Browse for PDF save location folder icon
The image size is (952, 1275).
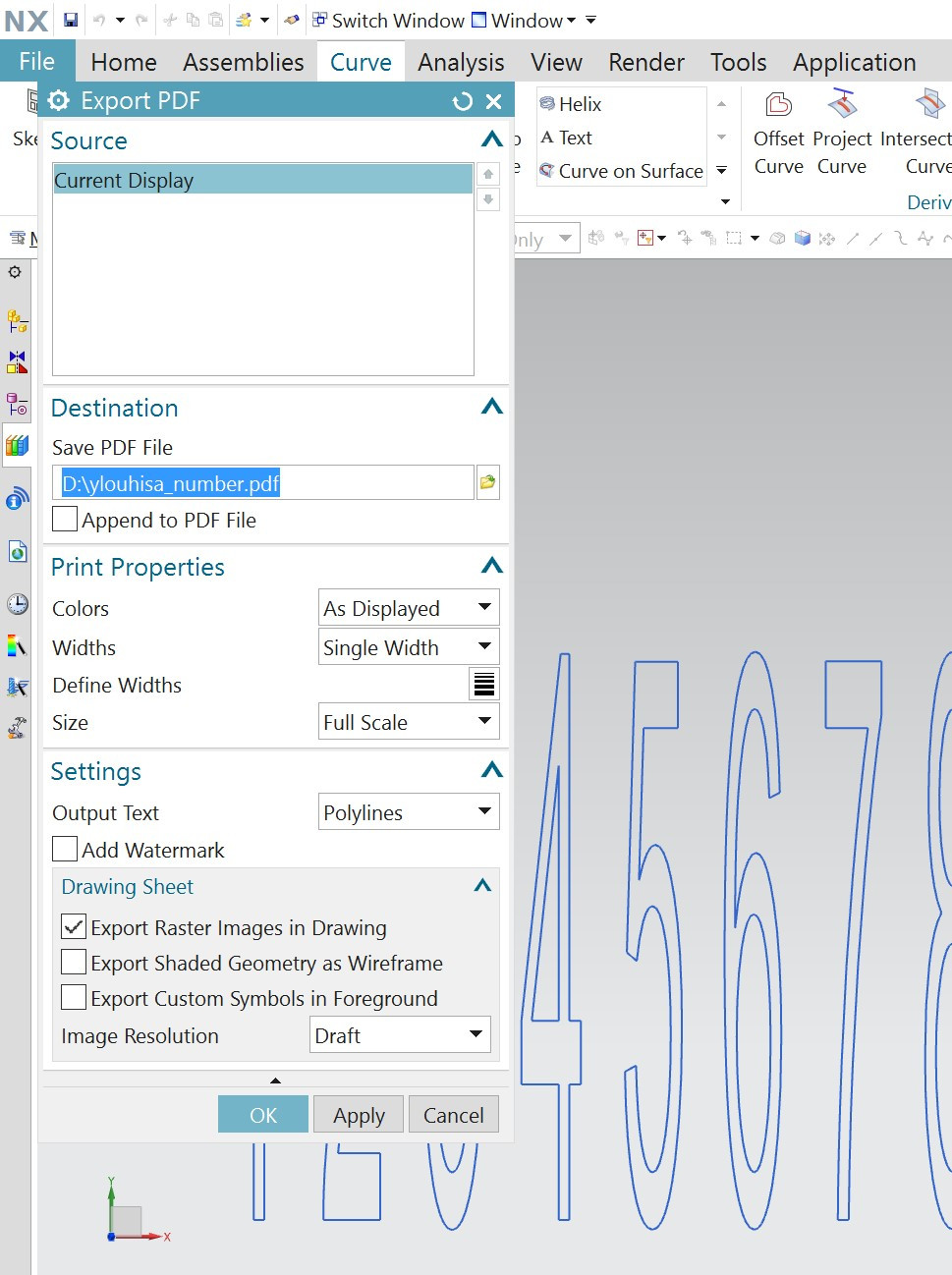487,482
